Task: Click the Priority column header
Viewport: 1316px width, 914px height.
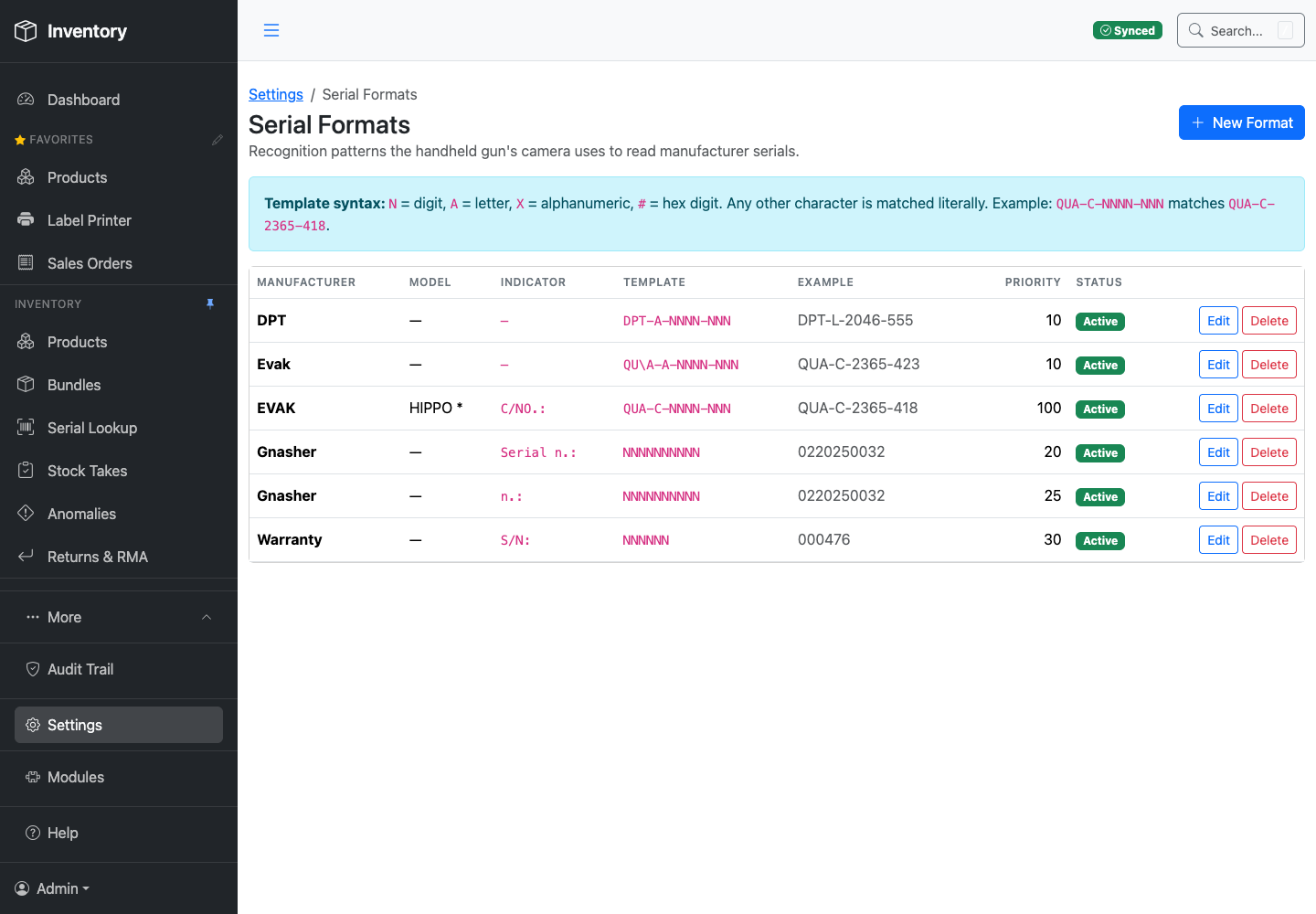Action: pos(1033,282)
